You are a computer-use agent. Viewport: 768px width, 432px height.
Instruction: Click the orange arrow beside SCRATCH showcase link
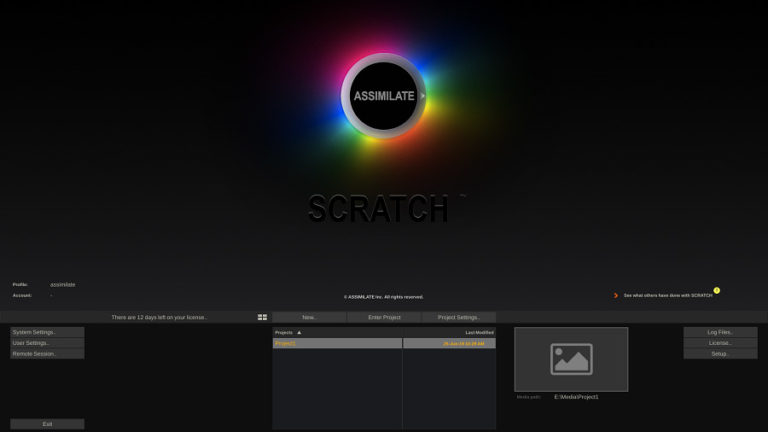(x=616, y=295)
